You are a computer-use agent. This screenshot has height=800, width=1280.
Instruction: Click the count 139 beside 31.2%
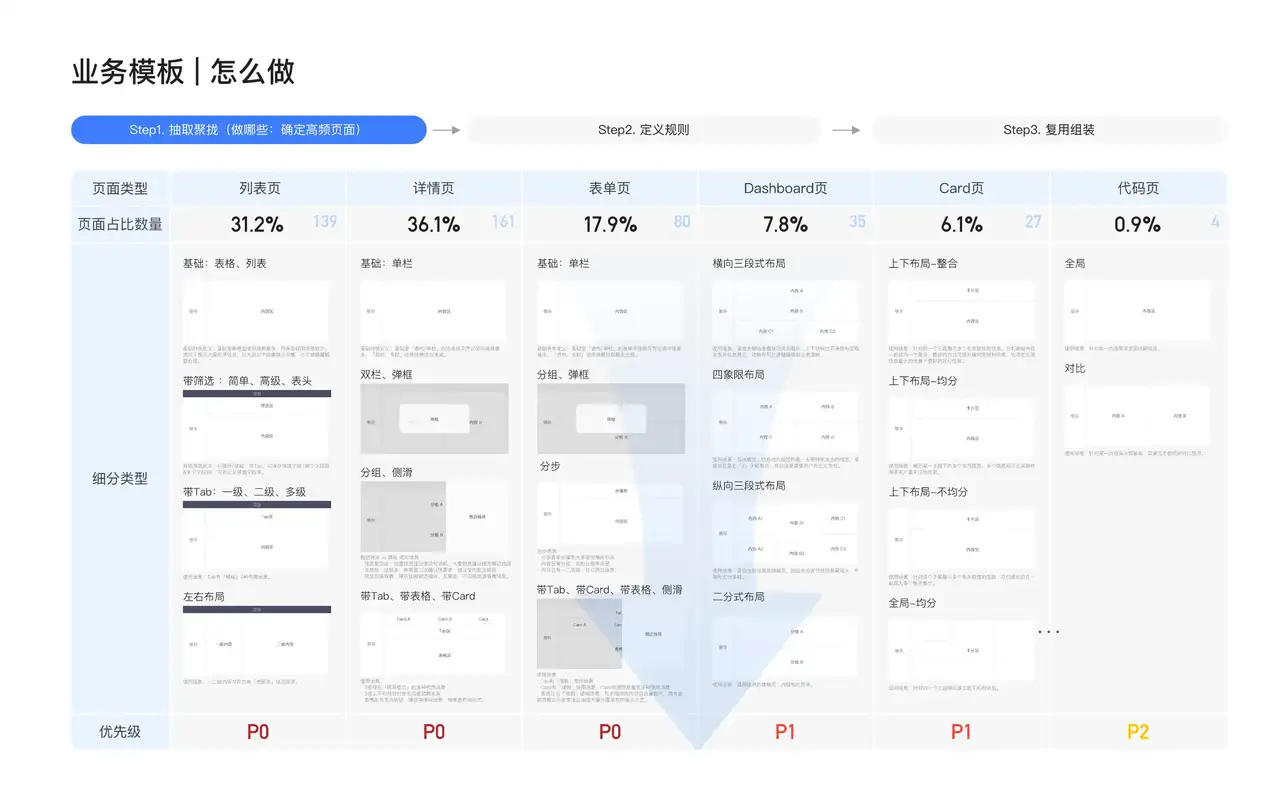click(325, 221)
